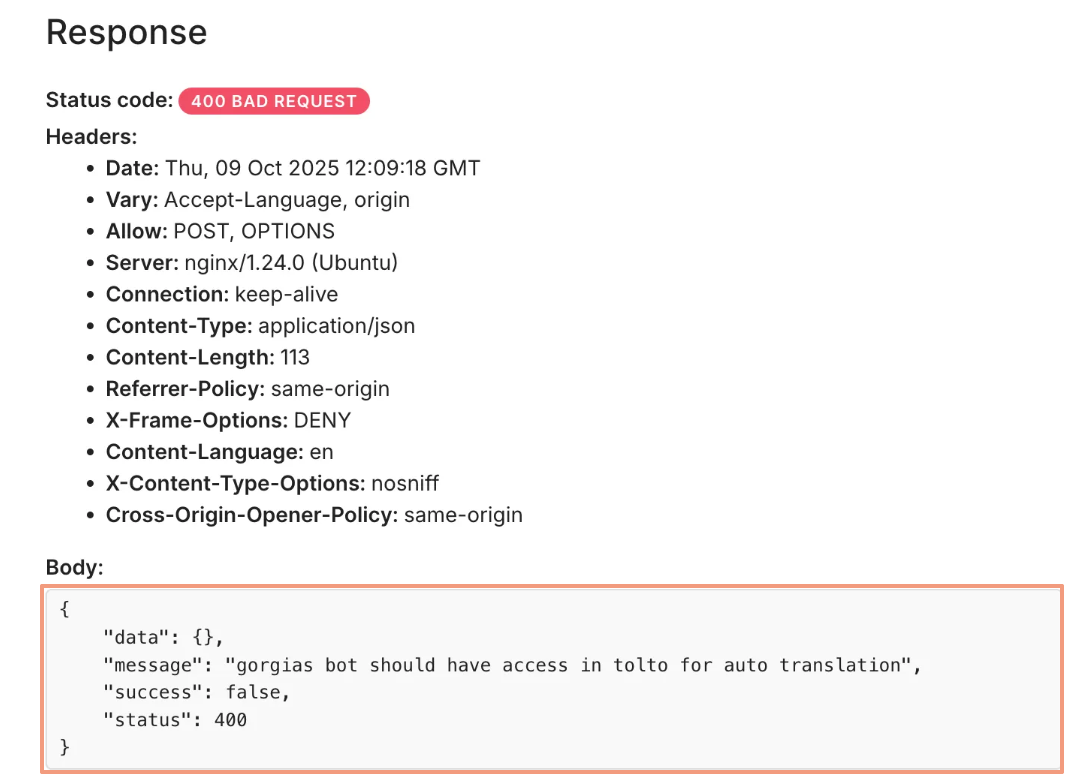
Task: Select the Content-Length header line
Action: [208, 357]
